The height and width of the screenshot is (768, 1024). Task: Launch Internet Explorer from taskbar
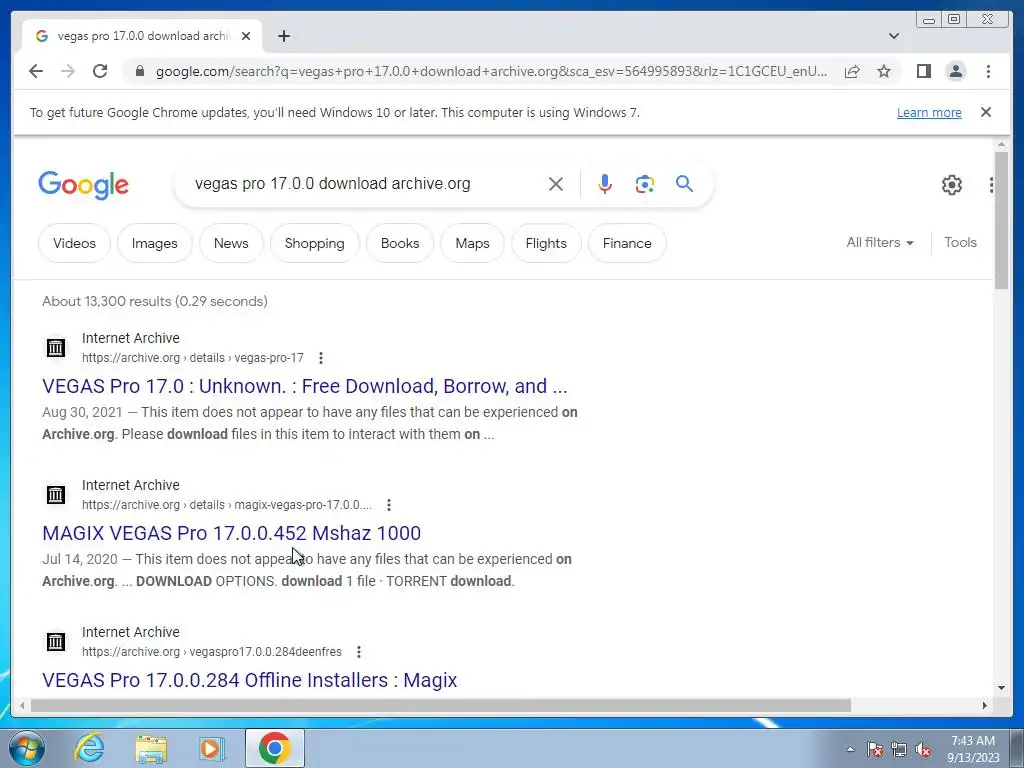[88, 748]
